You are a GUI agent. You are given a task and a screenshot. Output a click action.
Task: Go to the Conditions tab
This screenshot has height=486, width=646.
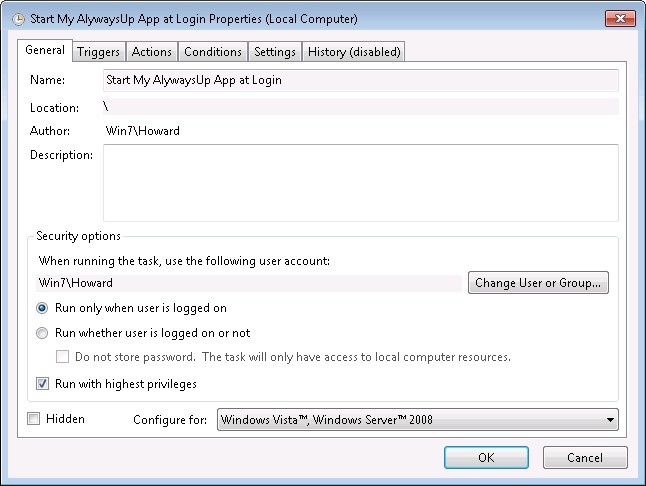pyautogui.click(x=213, y=52)
